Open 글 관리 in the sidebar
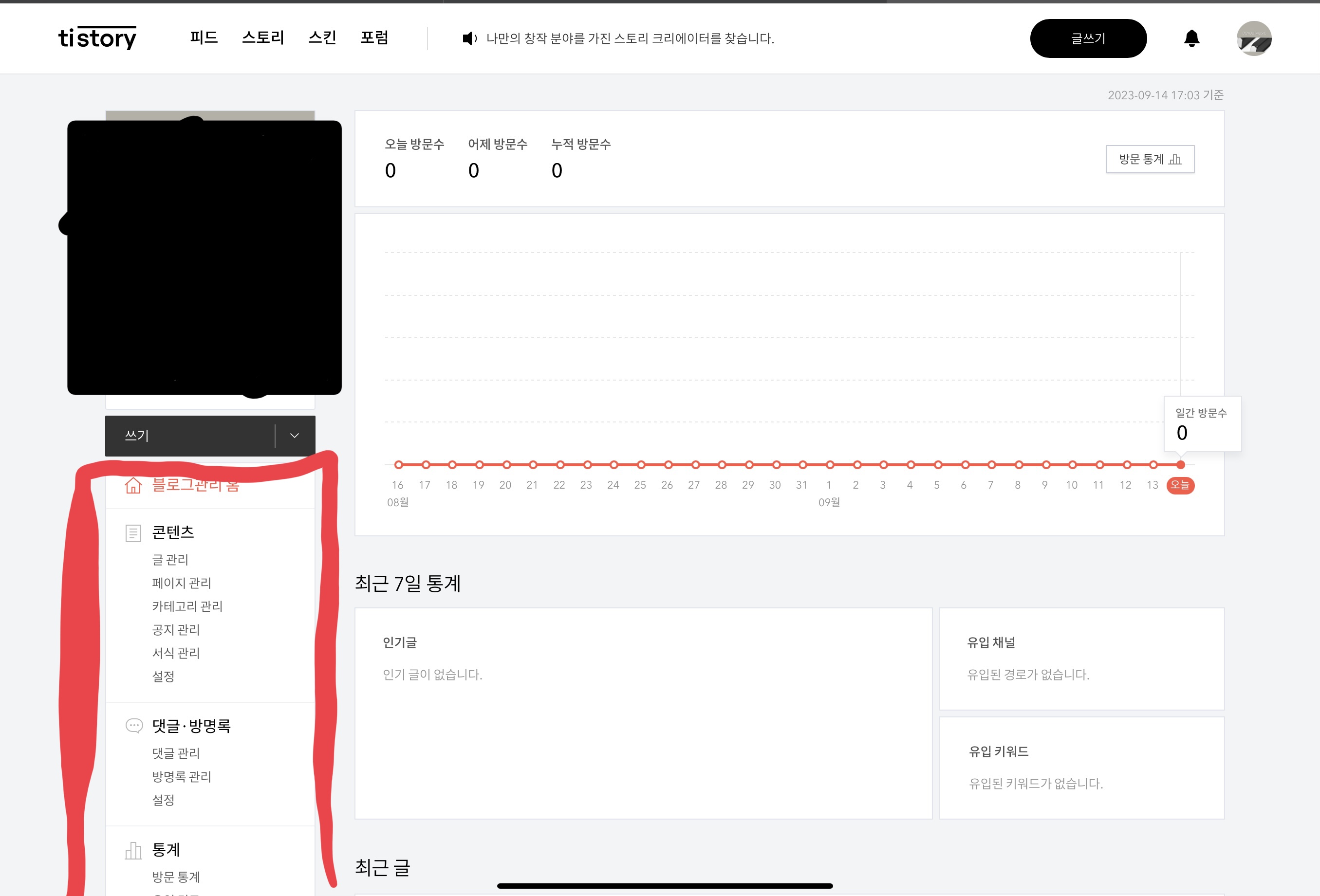 click(170, 559)
